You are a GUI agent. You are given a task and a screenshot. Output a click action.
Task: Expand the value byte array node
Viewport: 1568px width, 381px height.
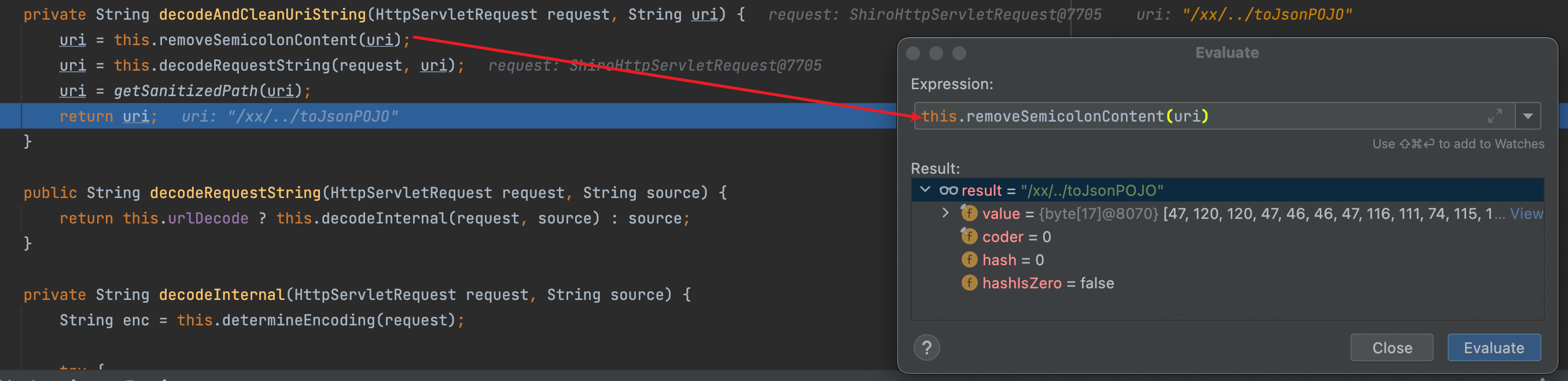945,213
